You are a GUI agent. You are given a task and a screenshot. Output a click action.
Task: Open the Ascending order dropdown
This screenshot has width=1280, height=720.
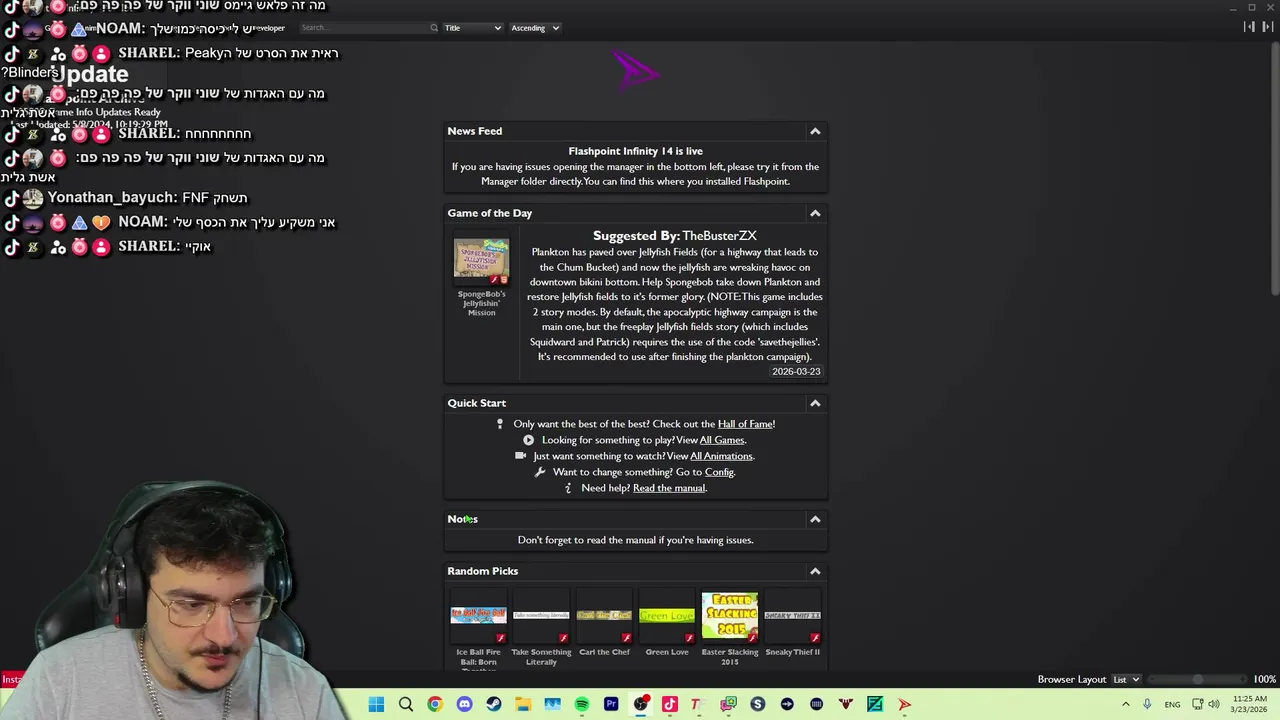(535, 28)
